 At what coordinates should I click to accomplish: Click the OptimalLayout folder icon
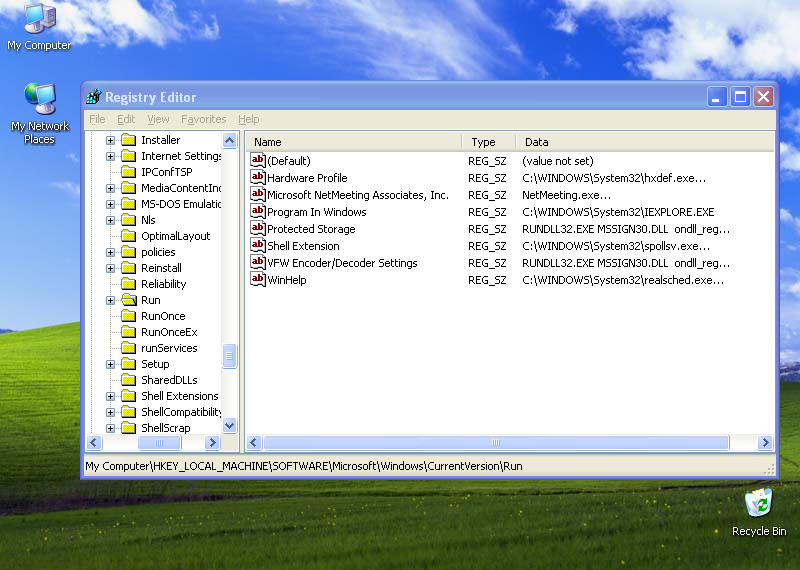point(129,236)
